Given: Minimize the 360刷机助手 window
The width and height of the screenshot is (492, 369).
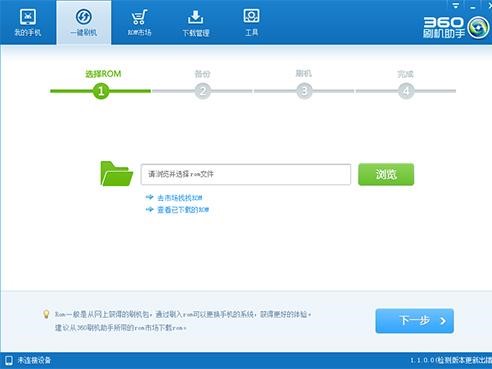Looking at the screenshot, I should (473, 6).
